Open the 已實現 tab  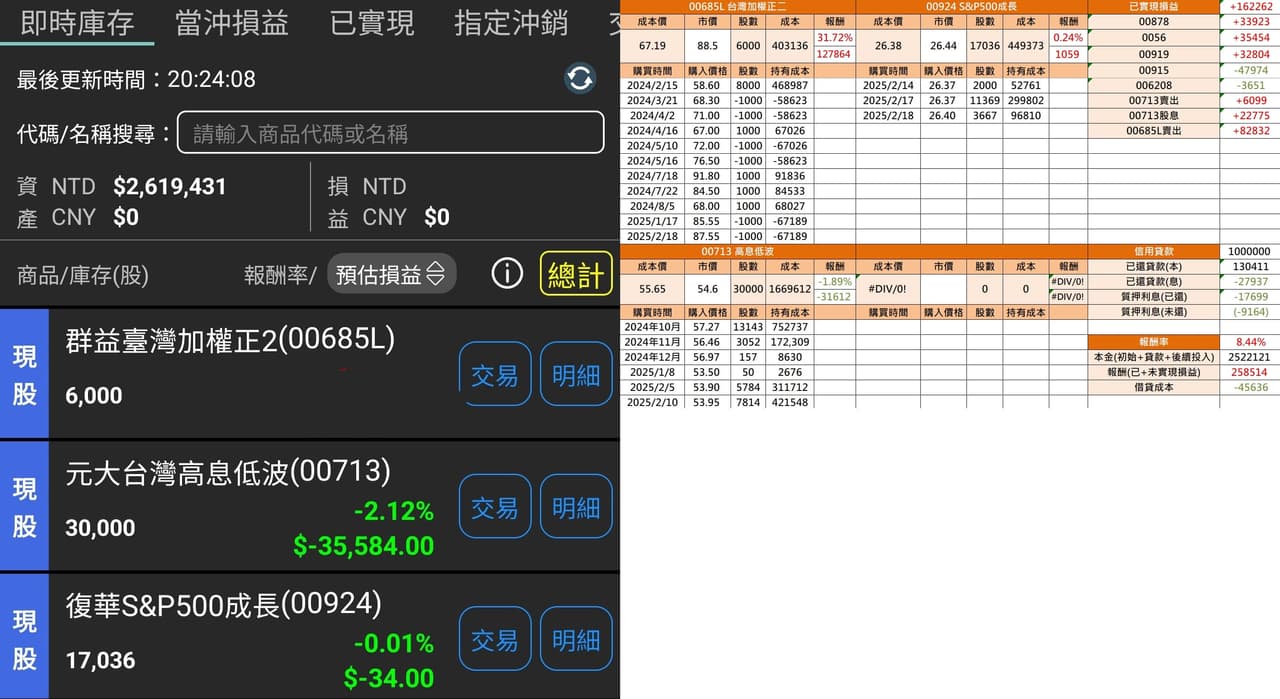coord(372,23)
